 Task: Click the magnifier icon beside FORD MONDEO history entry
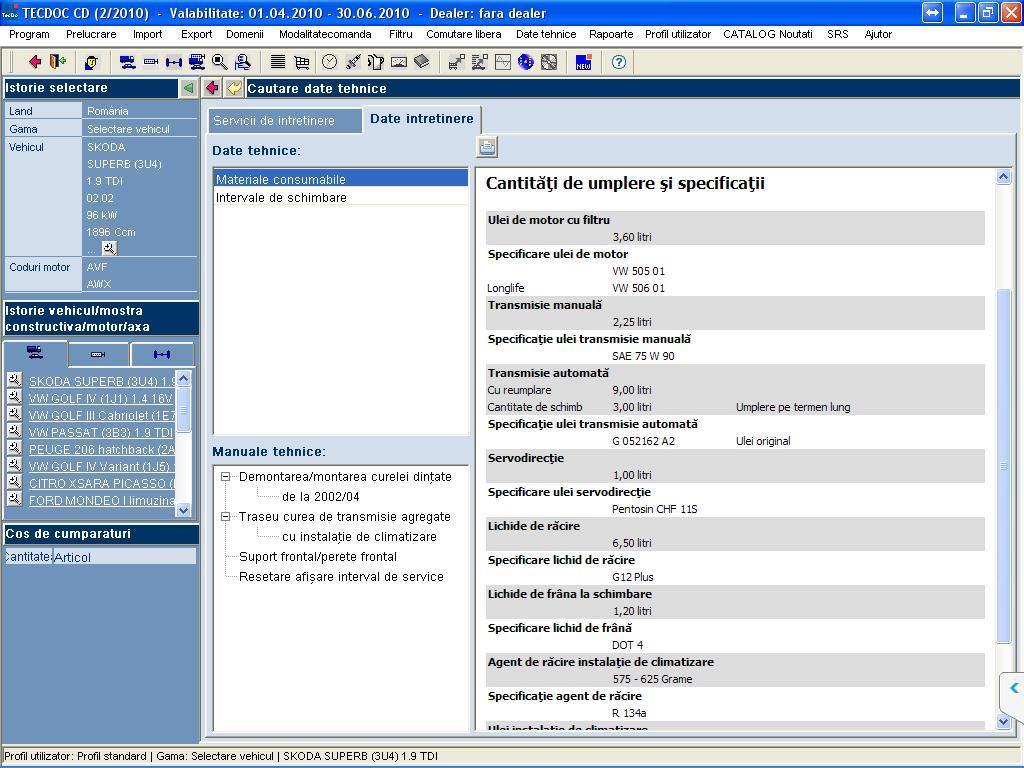[x=14, y=499]
